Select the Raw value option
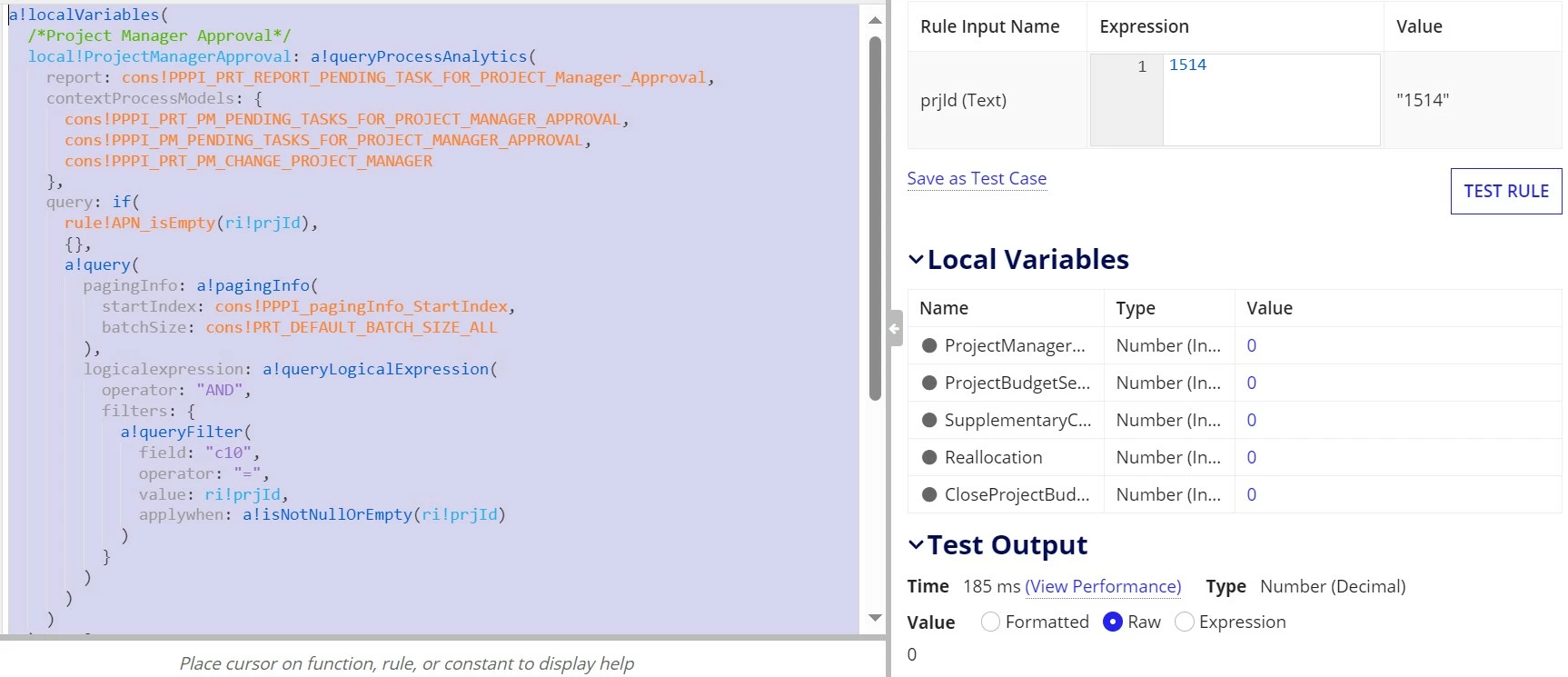 [1113, 622]
